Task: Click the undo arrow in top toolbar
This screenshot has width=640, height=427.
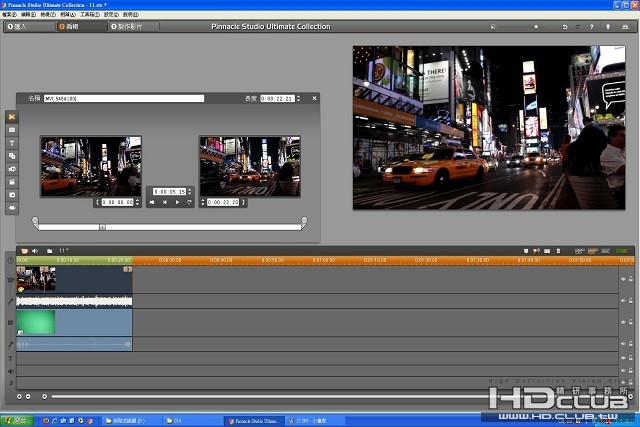Action: [x=565, y=27]
